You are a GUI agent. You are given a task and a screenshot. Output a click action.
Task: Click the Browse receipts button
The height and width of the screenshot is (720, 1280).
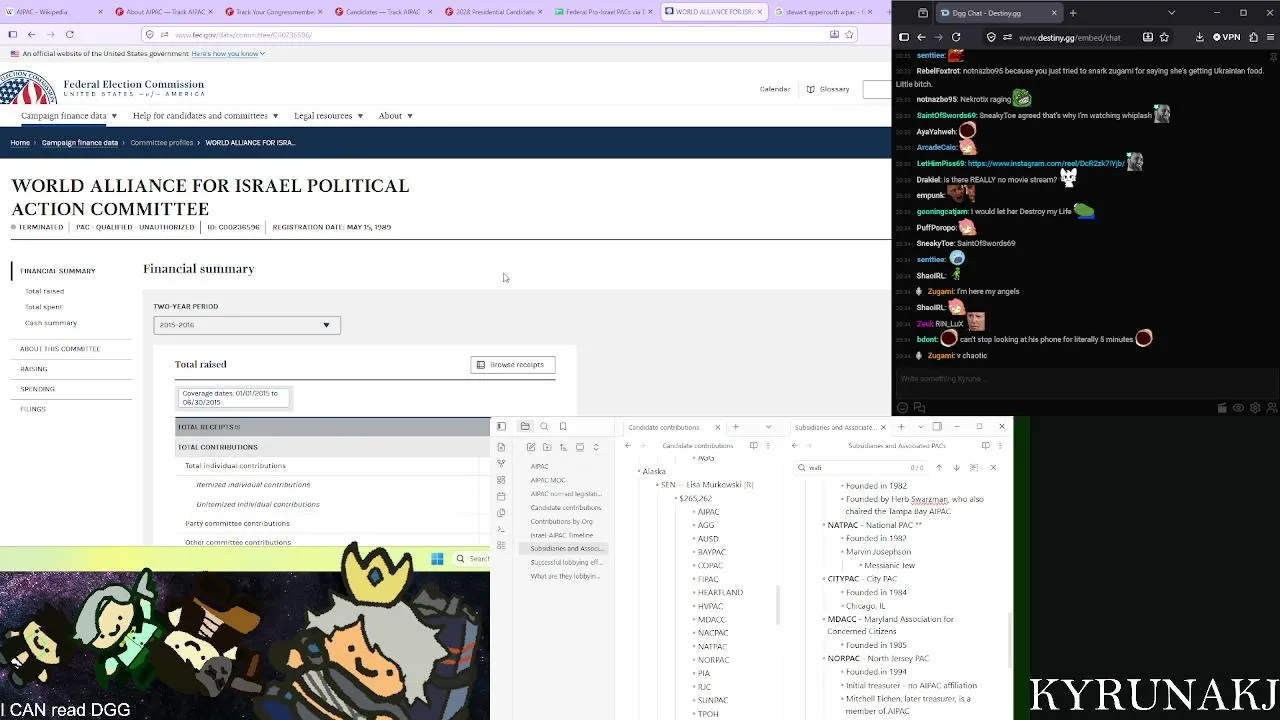(513, 365)
